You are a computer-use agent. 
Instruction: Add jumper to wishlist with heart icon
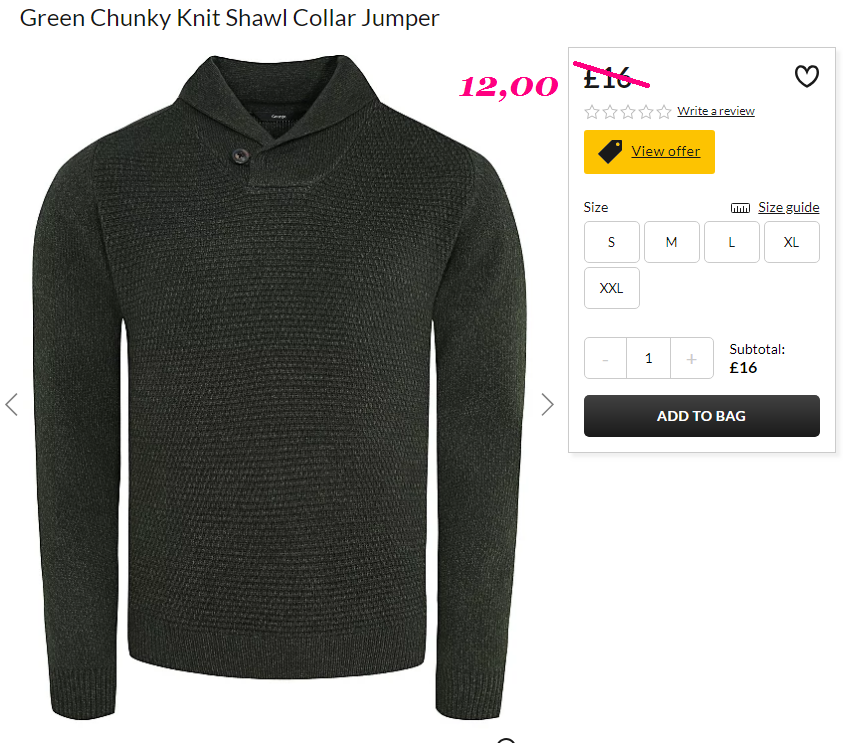[806, 76]
